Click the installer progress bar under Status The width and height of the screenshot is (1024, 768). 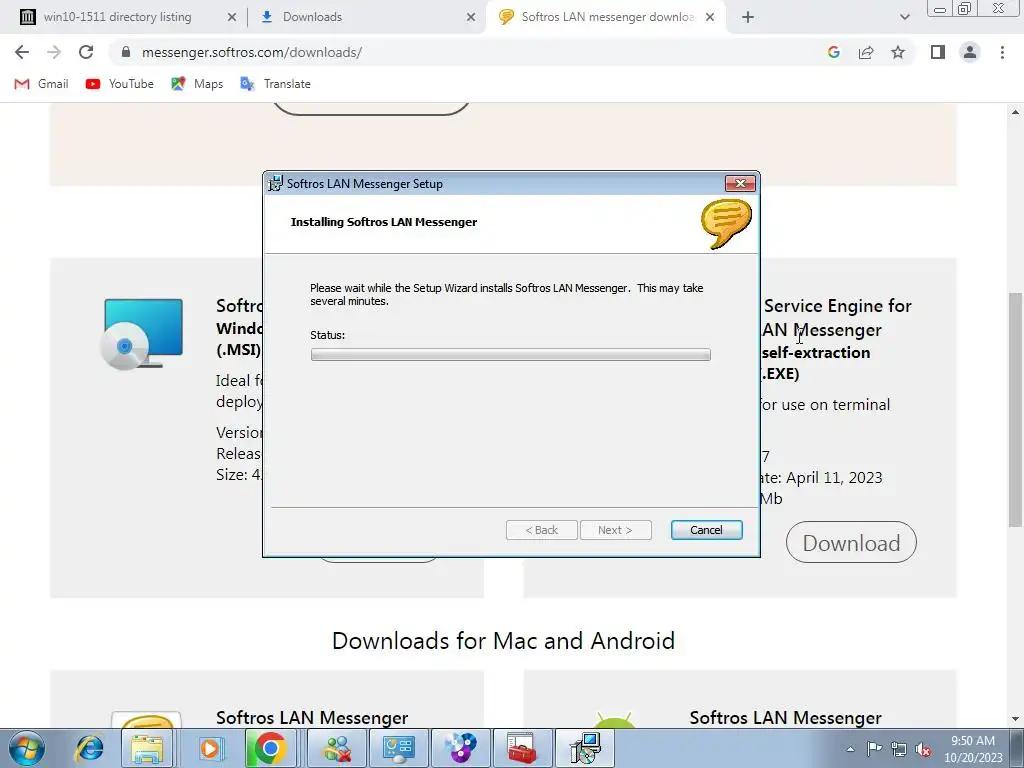510,355
